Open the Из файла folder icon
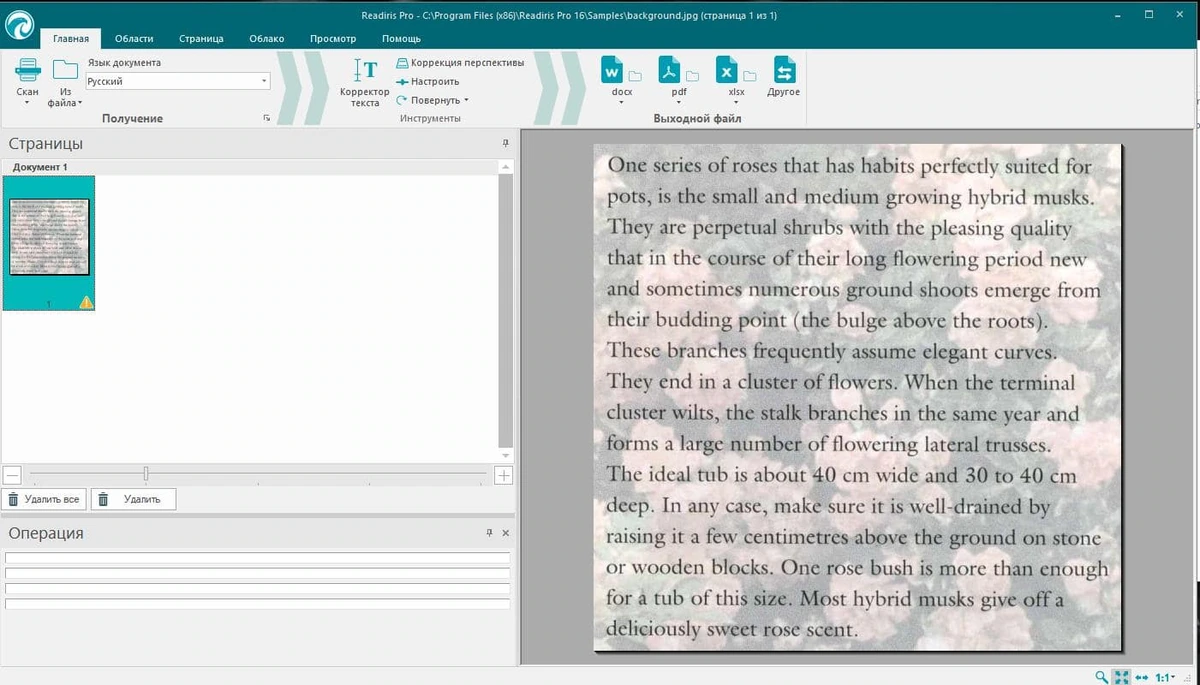 click(x=65, y=70)
